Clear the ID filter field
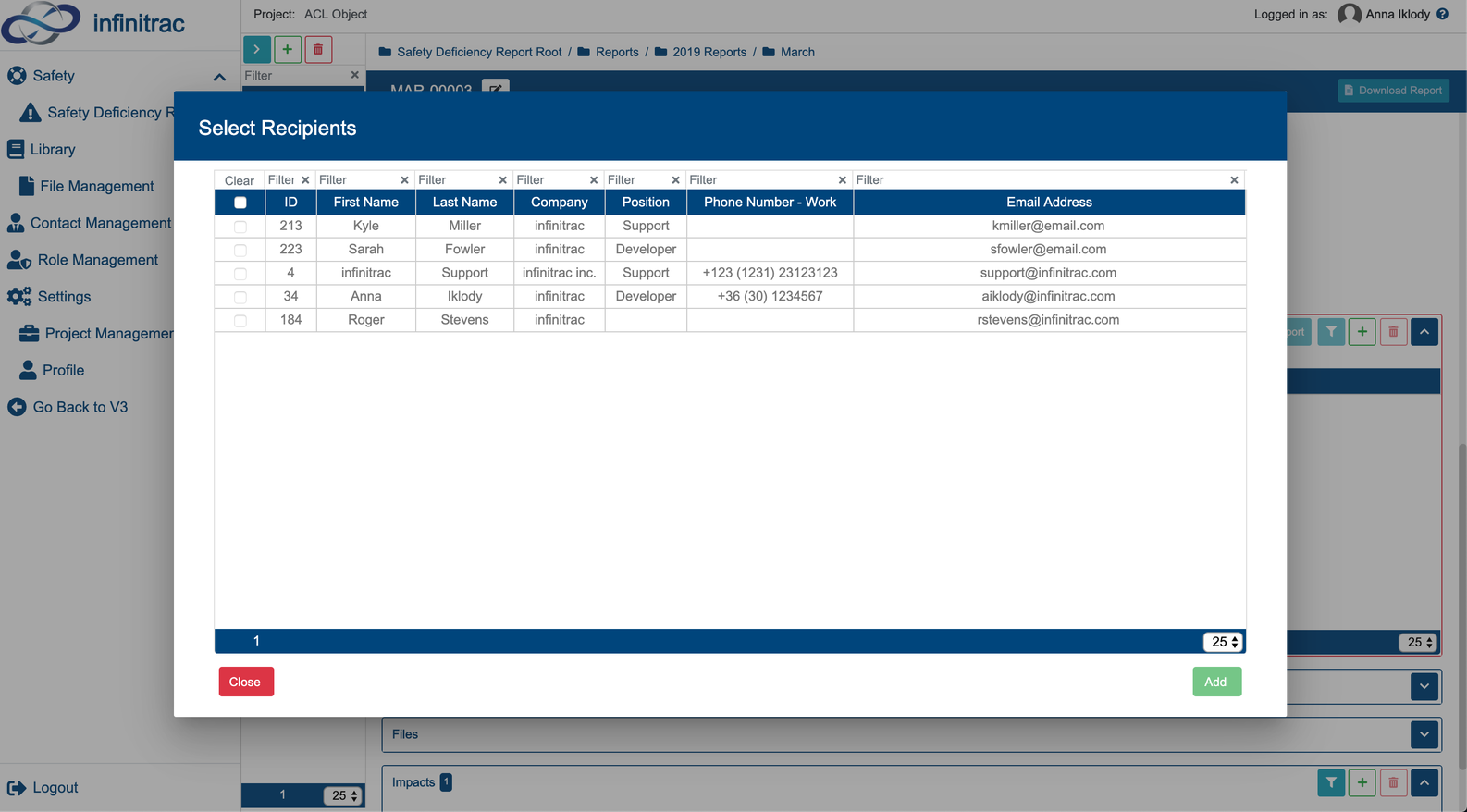This screenshot has height=812, width=1467. [305, 180]
